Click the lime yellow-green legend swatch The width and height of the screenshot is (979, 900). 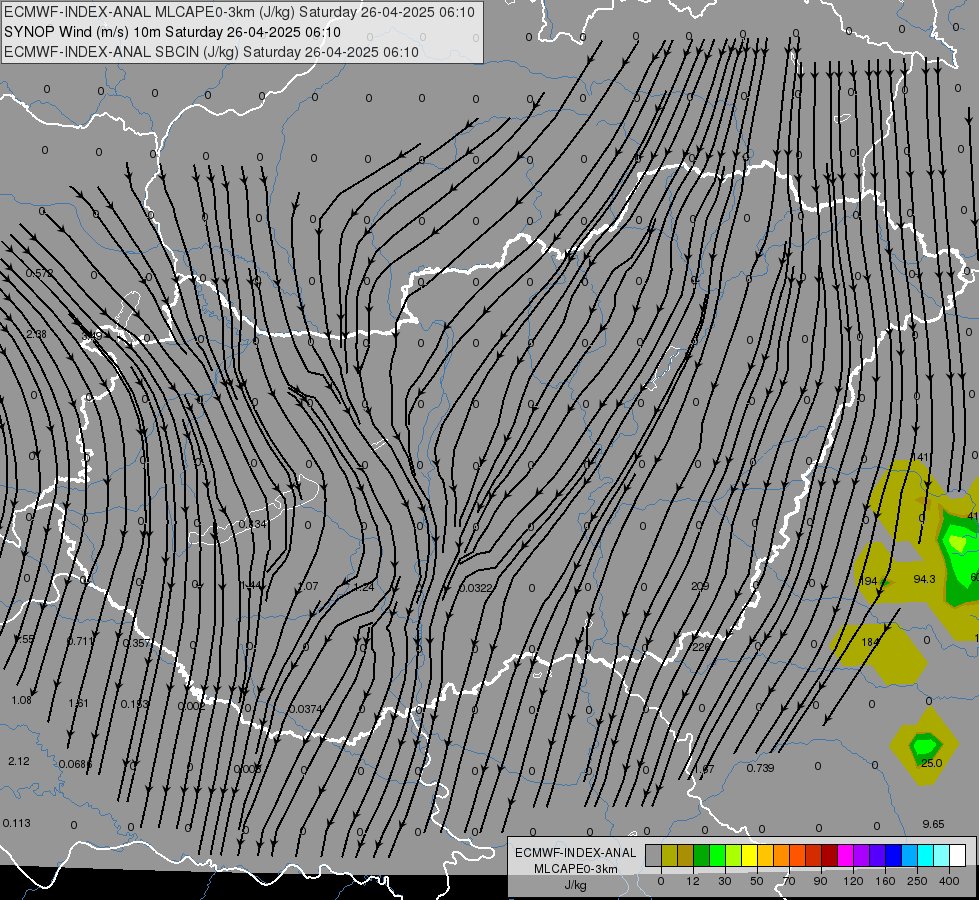[734, 855]
